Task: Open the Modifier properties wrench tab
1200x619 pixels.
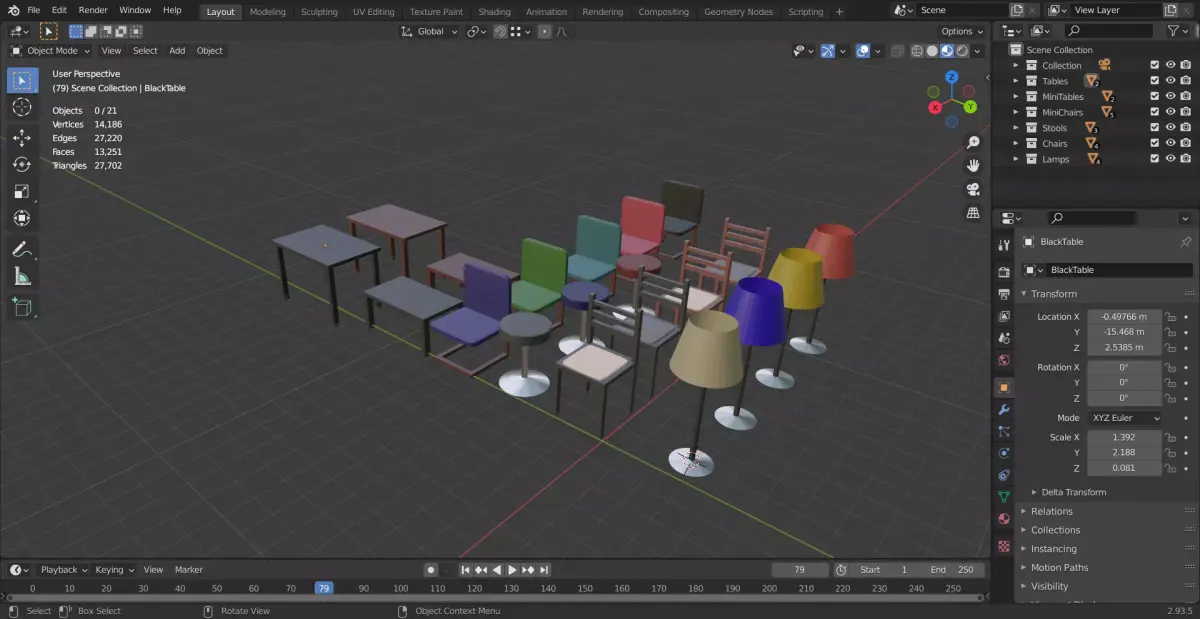Action: pos(1004,409)
